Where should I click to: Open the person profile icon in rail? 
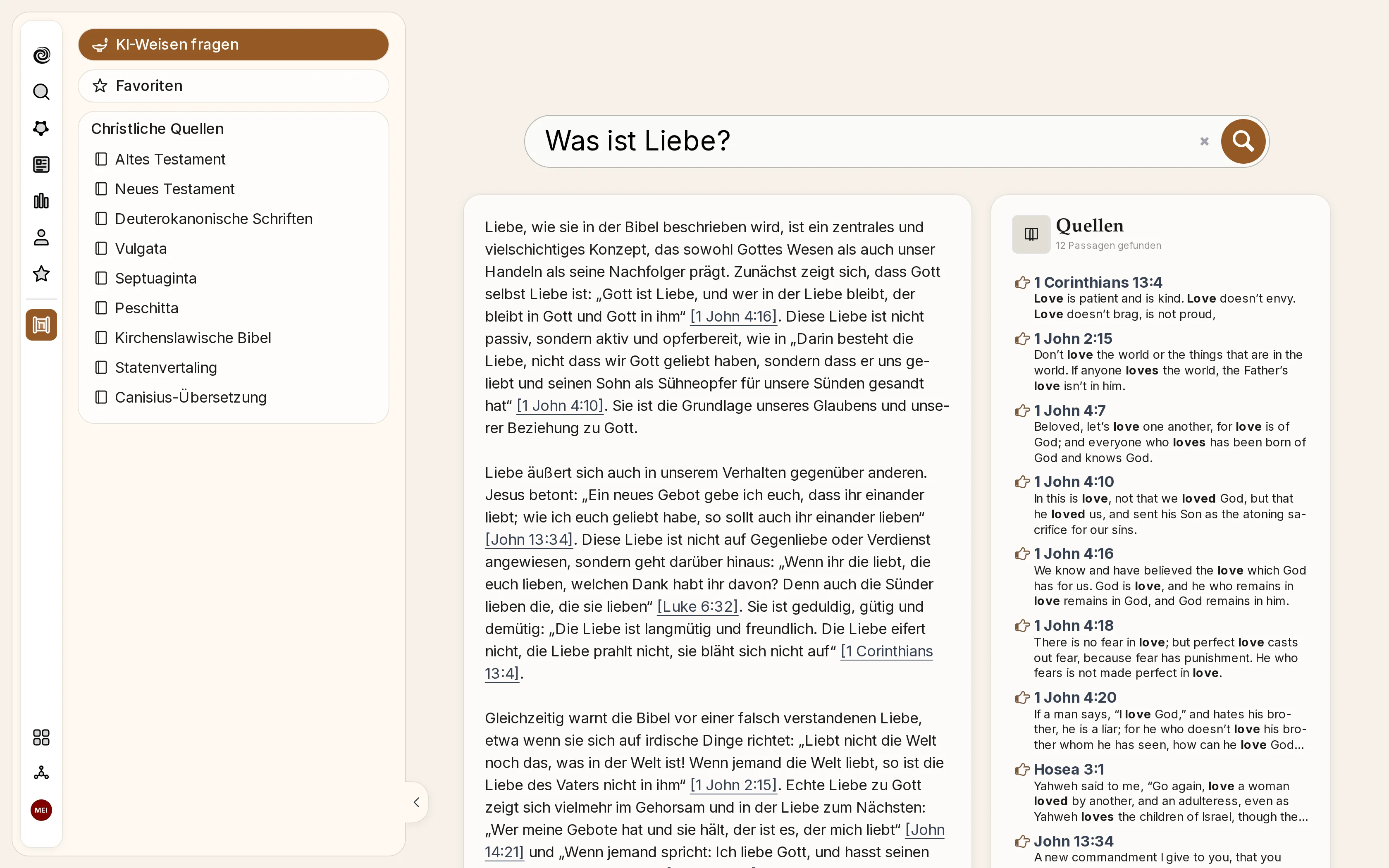pyautogui.click(x=41, y=237)
